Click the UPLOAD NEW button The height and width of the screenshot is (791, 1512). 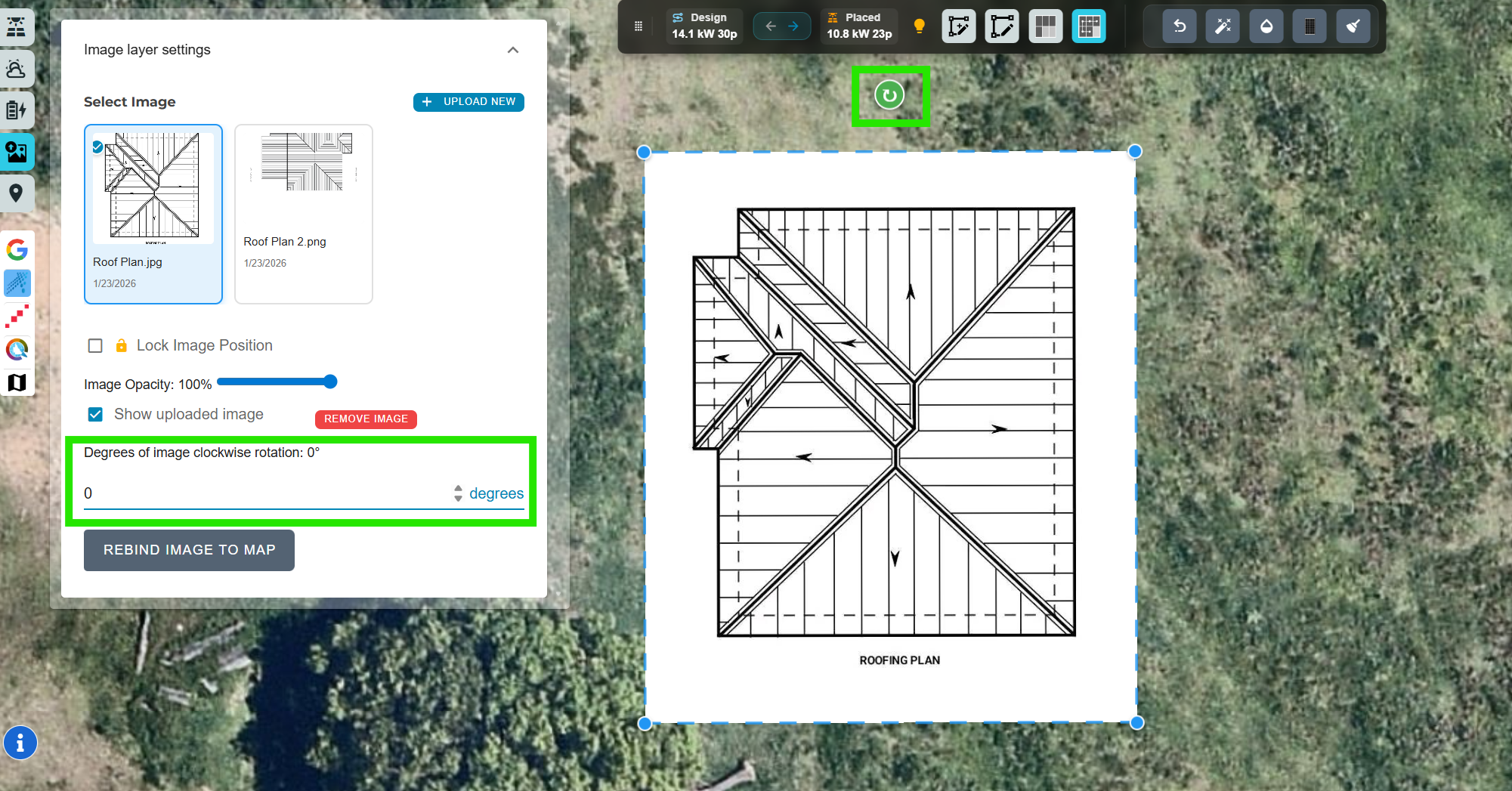coord(468,102)
